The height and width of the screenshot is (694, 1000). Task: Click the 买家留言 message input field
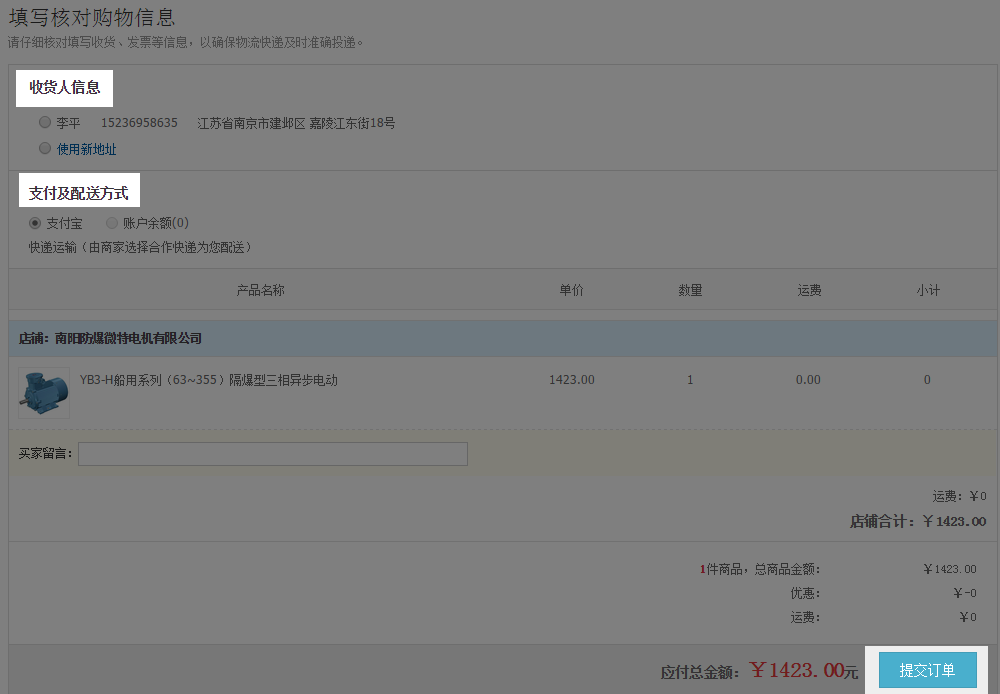[273, 454]
